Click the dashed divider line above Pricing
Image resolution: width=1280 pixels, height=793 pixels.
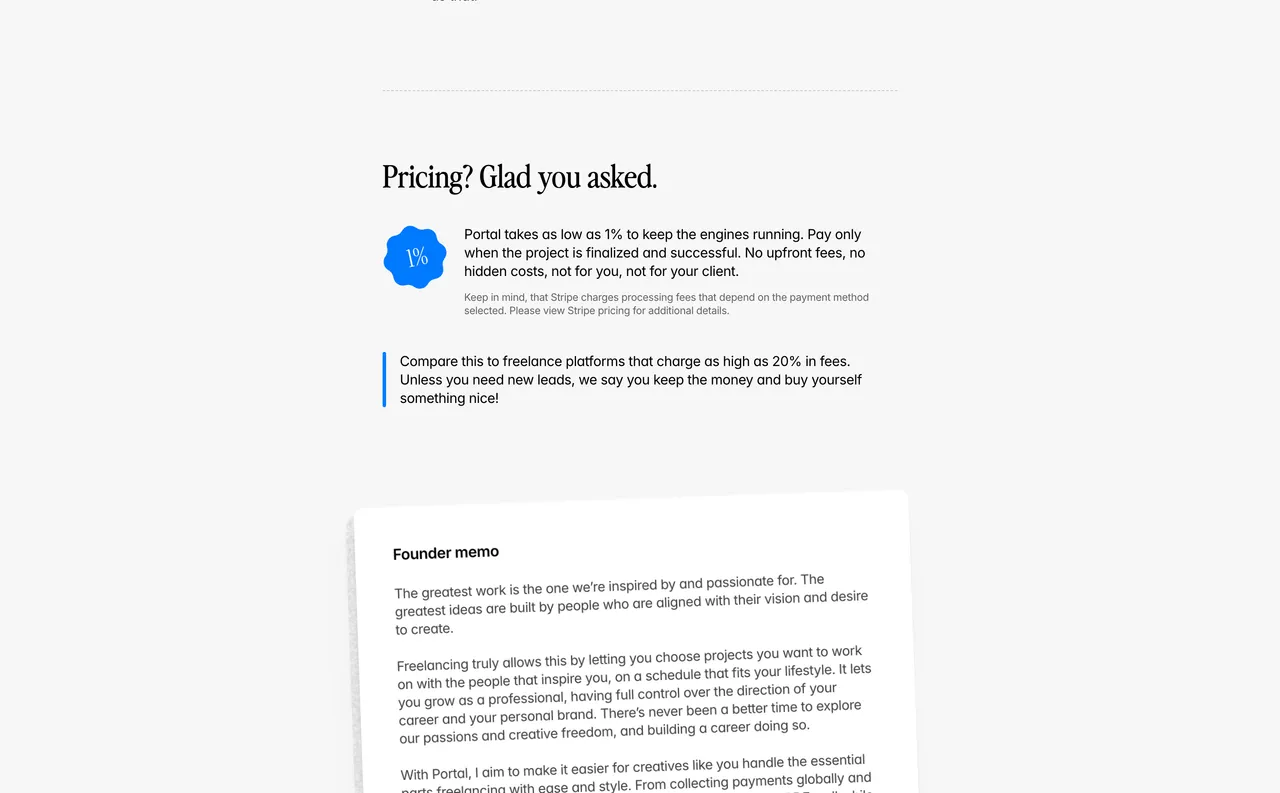640,91
